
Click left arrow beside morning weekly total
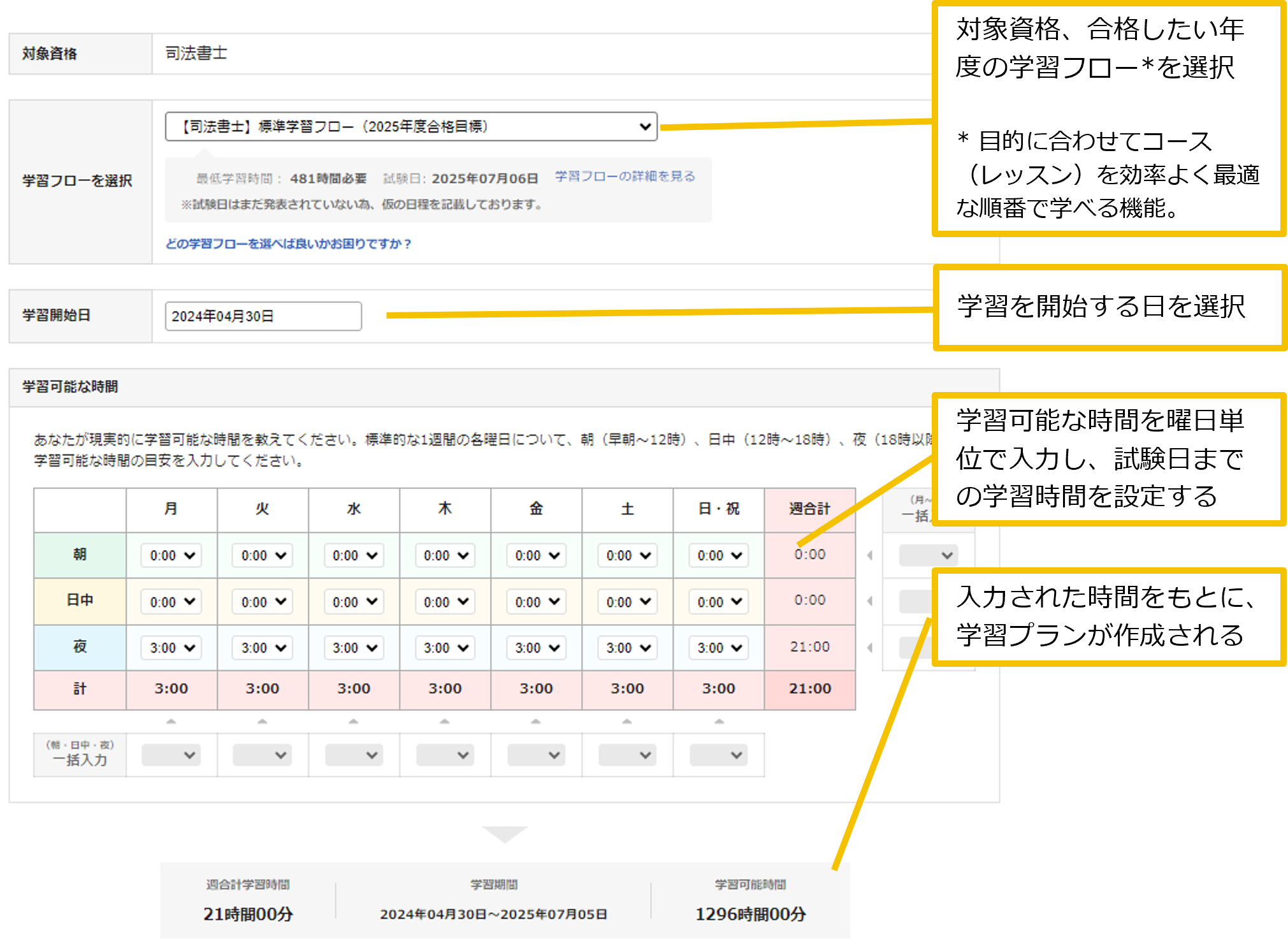coord(870,555)
